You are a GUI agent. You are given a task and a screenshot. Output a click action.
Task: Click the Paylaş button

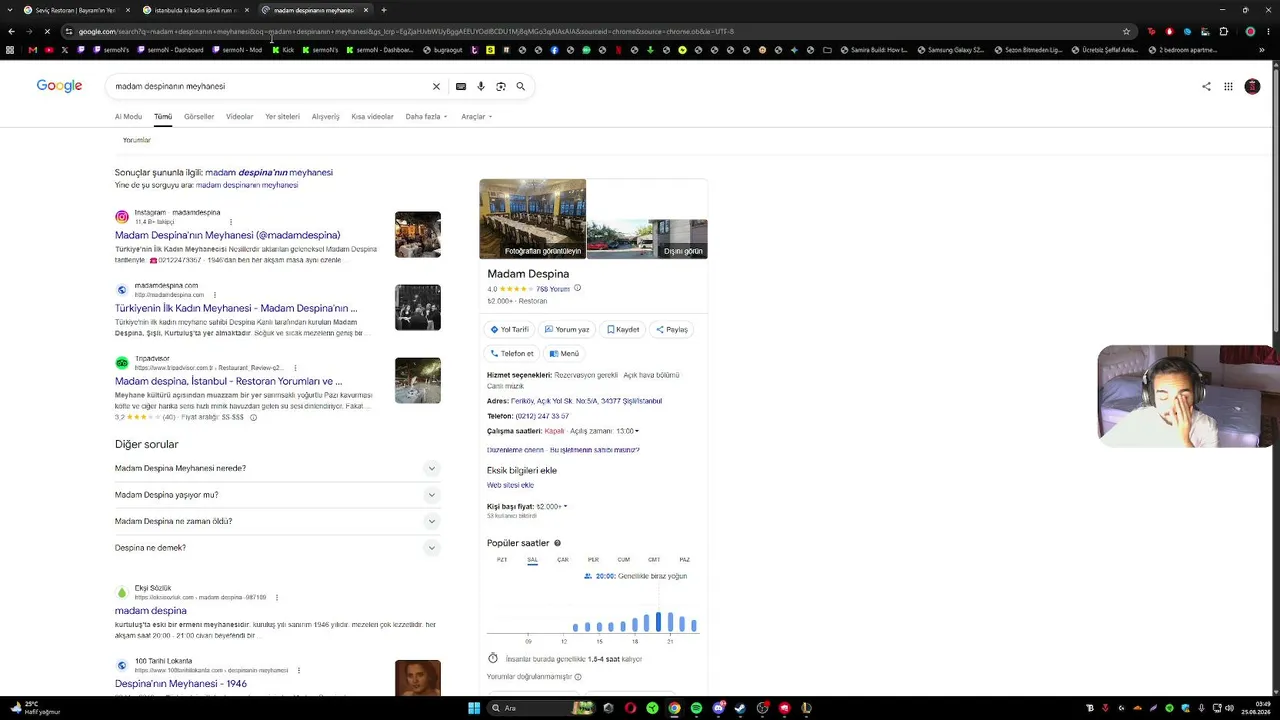672,329
